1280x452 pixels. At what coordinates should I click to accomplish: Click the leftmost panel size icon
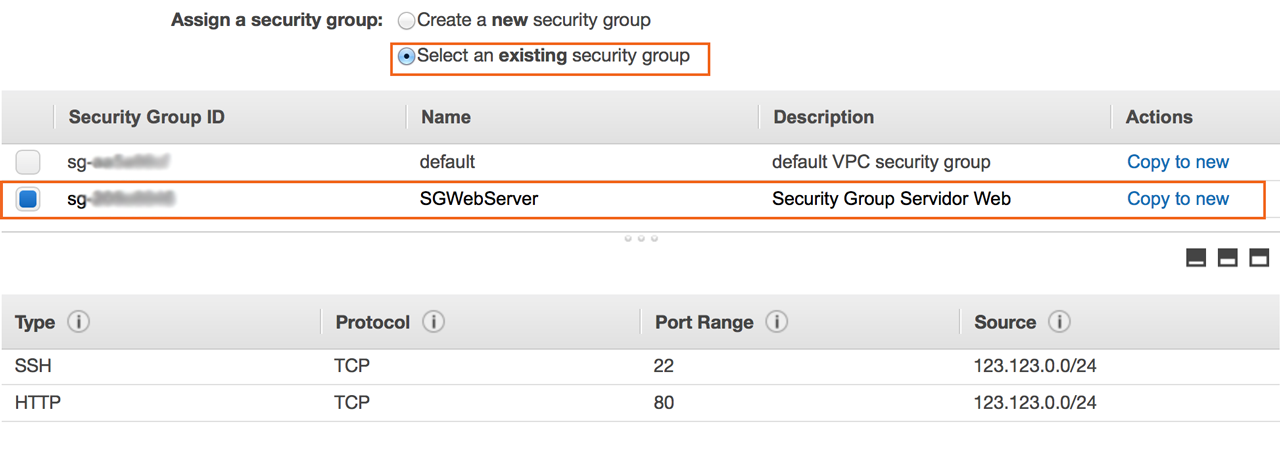pyautogui.click(x=1195, y=258)
